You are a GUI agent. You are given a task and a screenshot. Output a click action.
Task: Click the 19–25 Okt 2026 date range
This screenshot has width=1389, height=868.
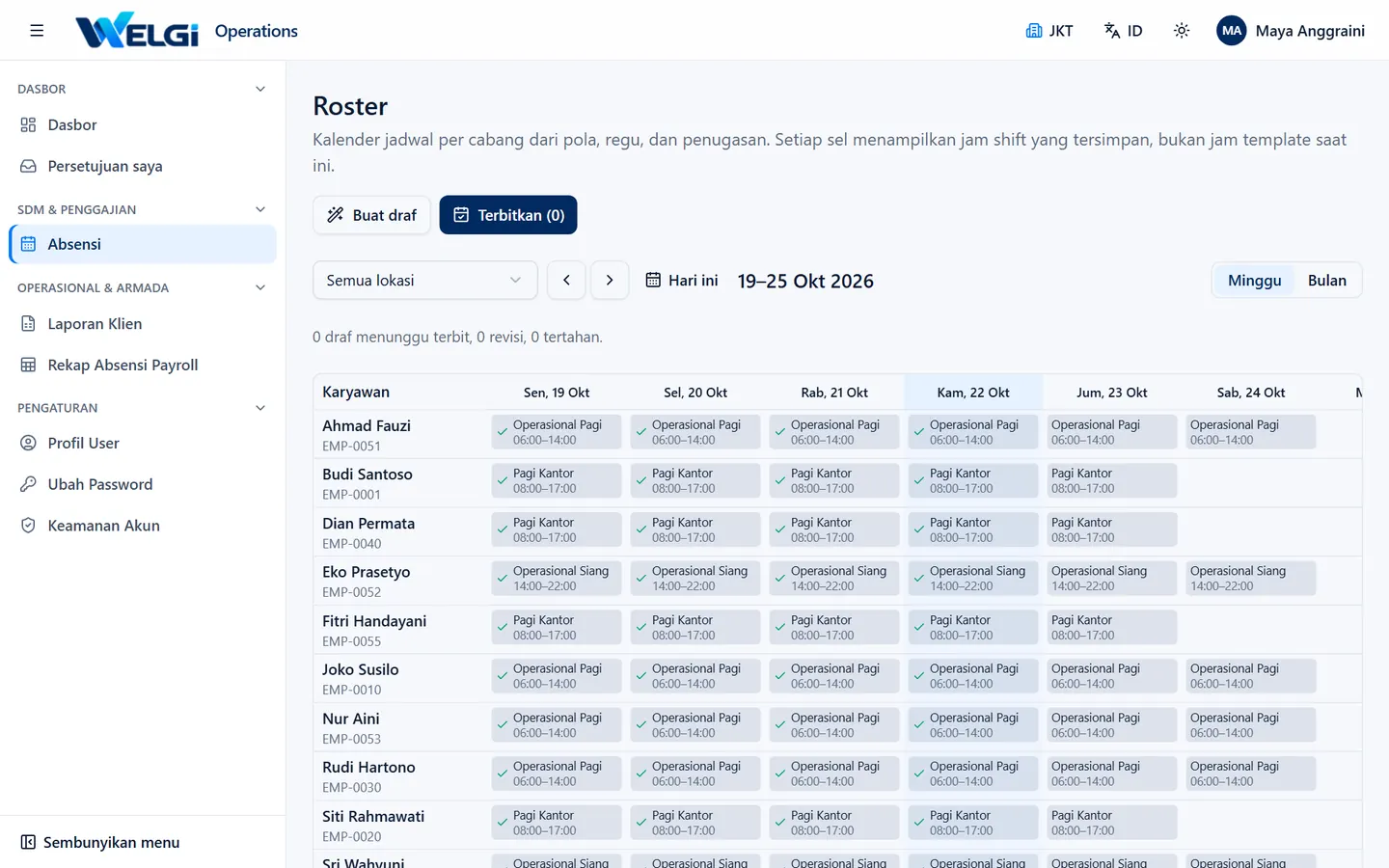pyautogui.click(x=805, y=281)
